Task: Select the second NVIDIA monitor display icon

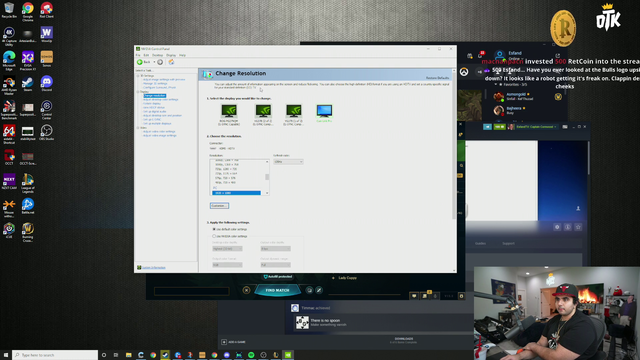Action: point(263,111)
